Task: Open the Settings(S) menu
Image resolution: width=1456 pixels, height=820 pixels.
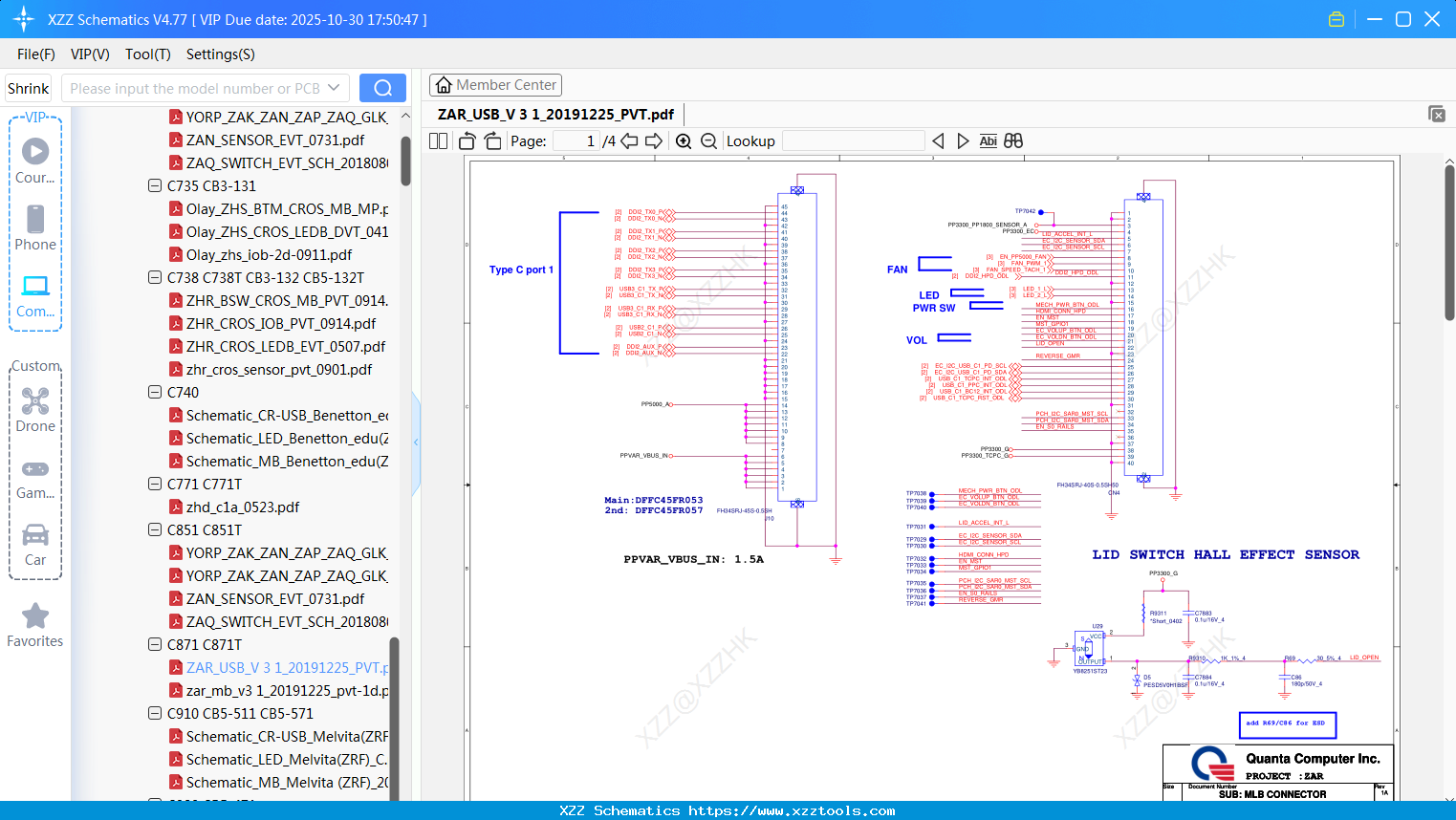Action: tap(220, 54)
